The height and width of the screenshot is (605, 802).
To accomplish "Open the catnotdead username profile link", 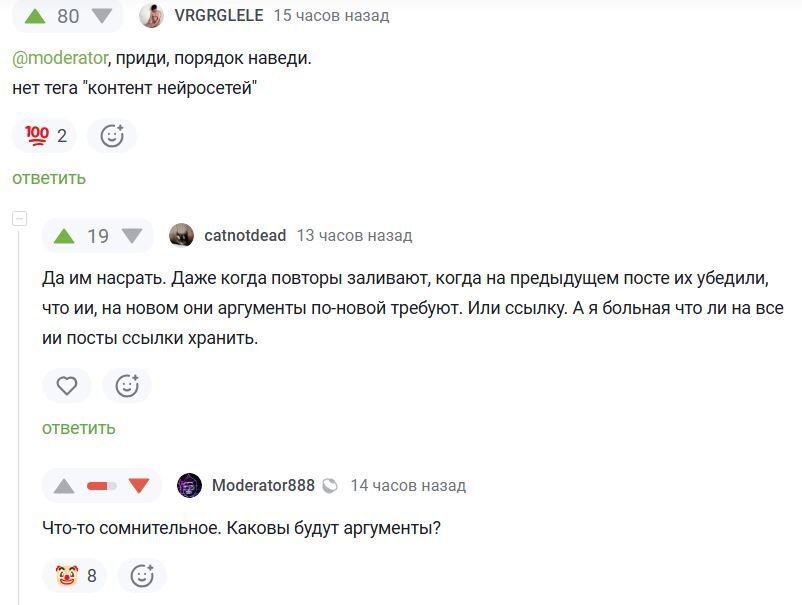I will (x=245, y=236).
